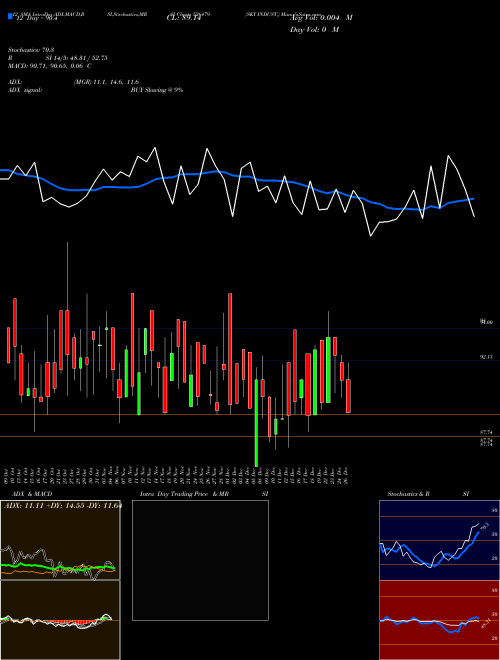Click the '92.17' price level label

486,357
